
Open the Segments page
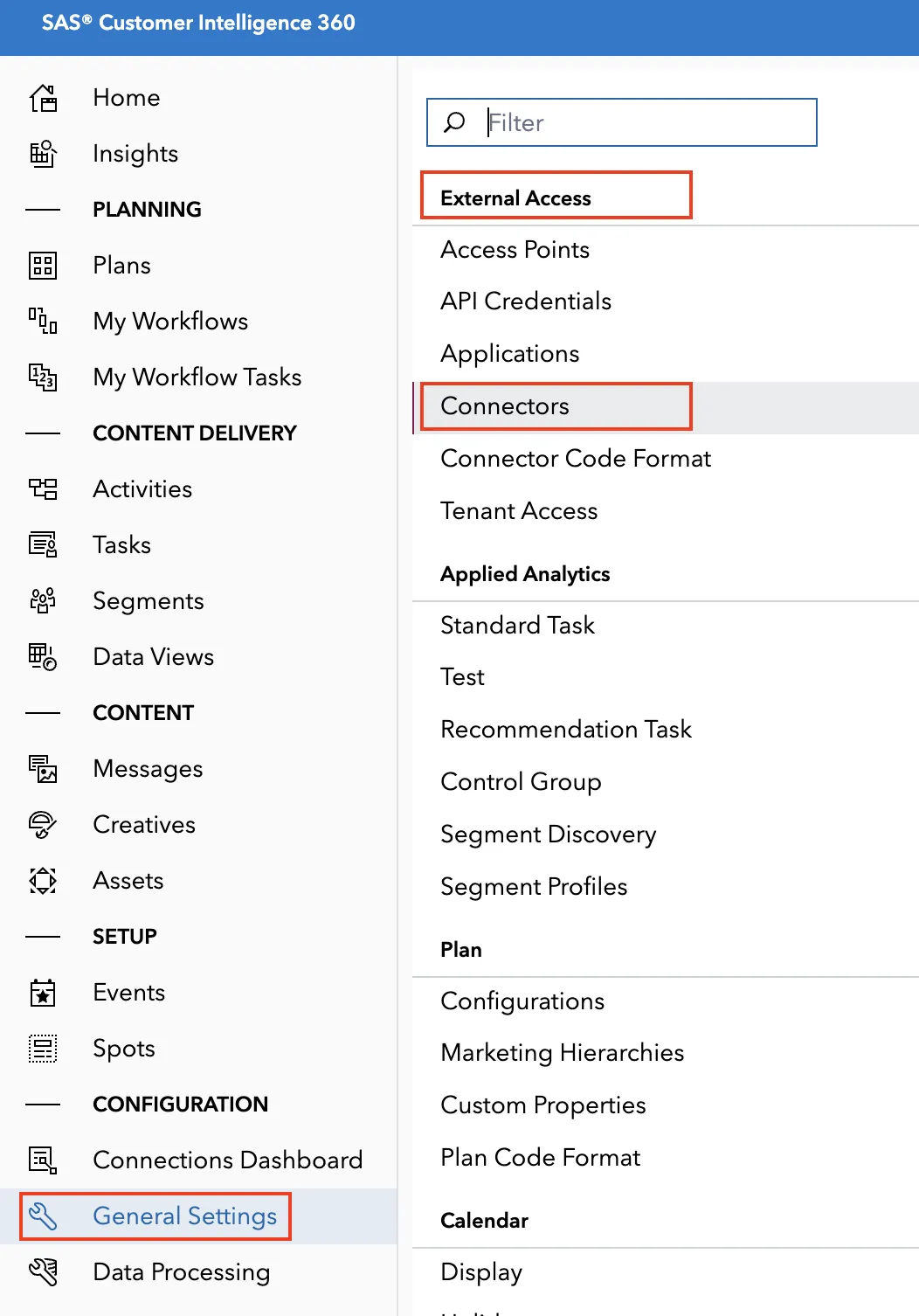[x=149, y=601]
